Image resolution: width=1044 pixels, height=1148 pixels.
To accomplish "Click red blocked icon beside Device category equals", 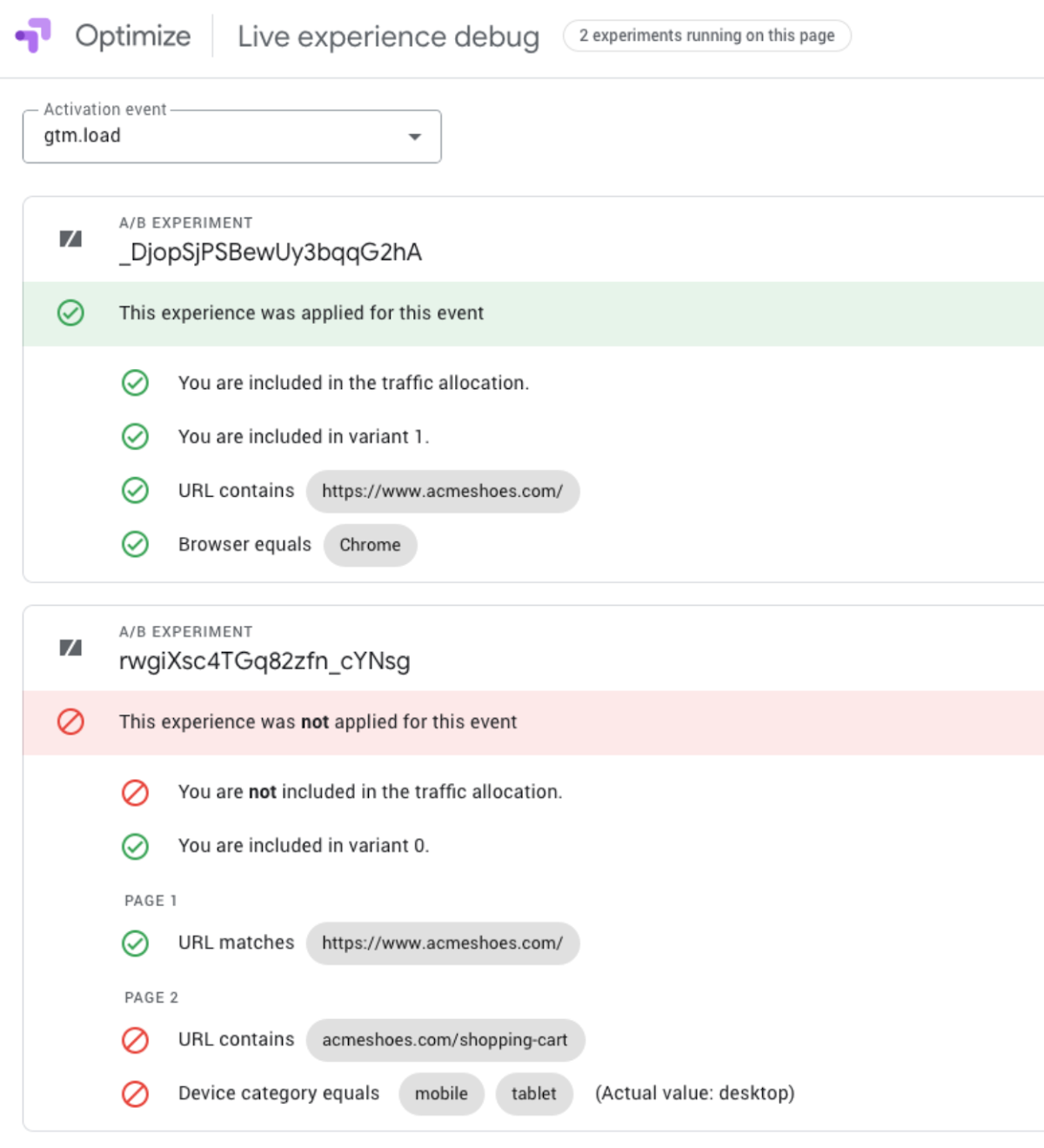I will pyautogui.click(x=135, y=1094).
